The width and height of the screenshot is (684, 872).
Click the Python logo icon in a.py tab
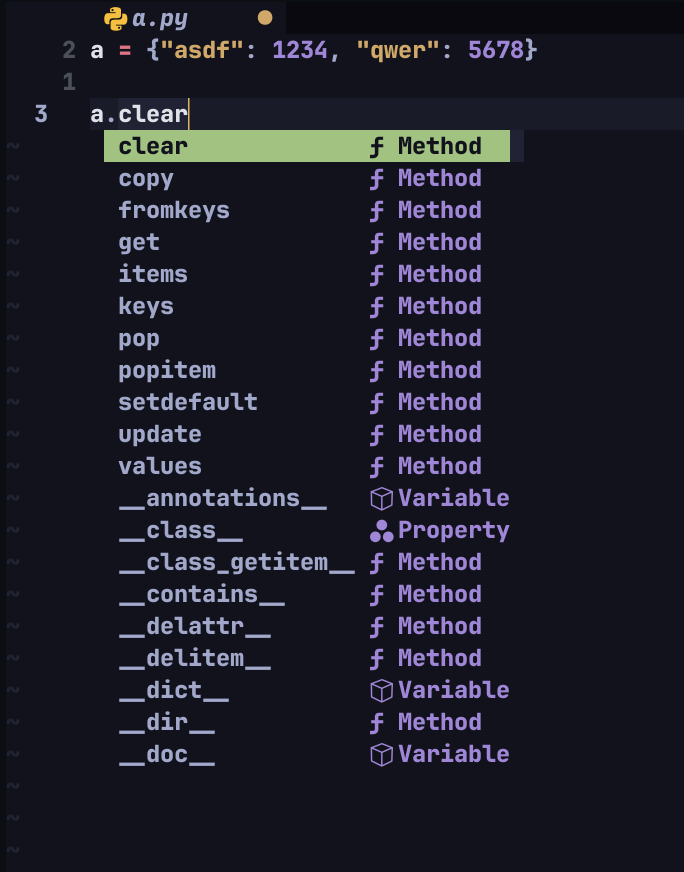(115, 19)
